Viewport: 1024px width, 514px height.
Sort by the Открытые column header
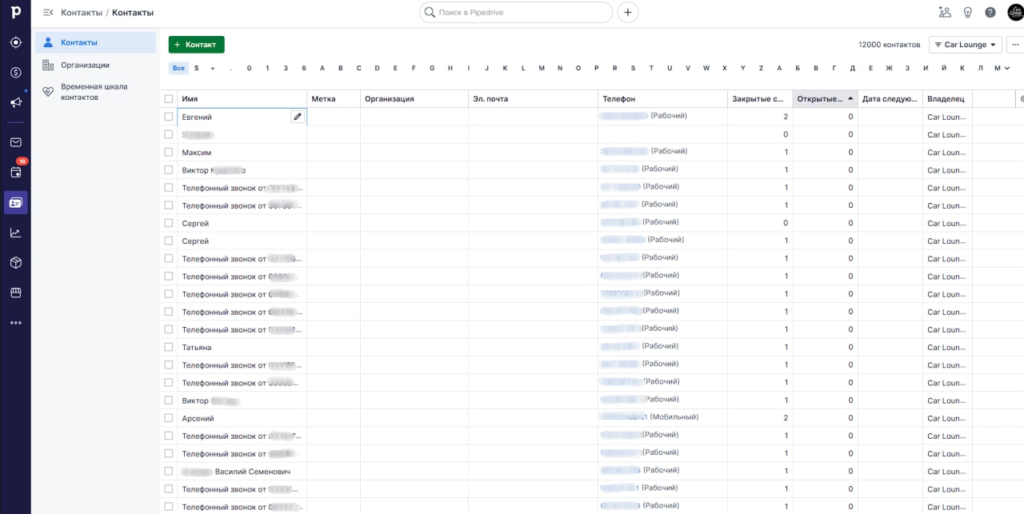tap(824, 99)
